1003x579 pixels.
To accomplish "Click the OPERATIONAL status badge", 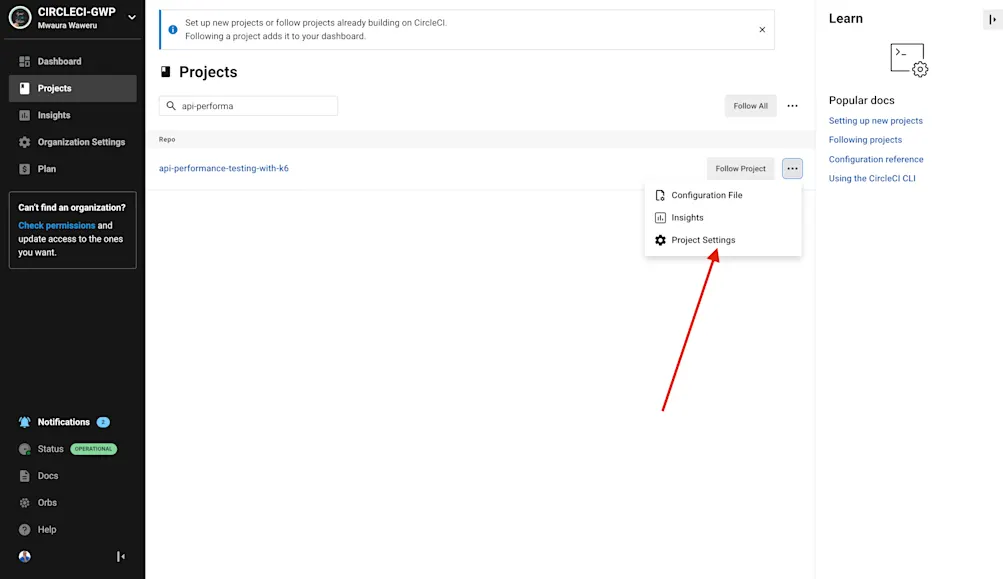I will coord(93,449).
